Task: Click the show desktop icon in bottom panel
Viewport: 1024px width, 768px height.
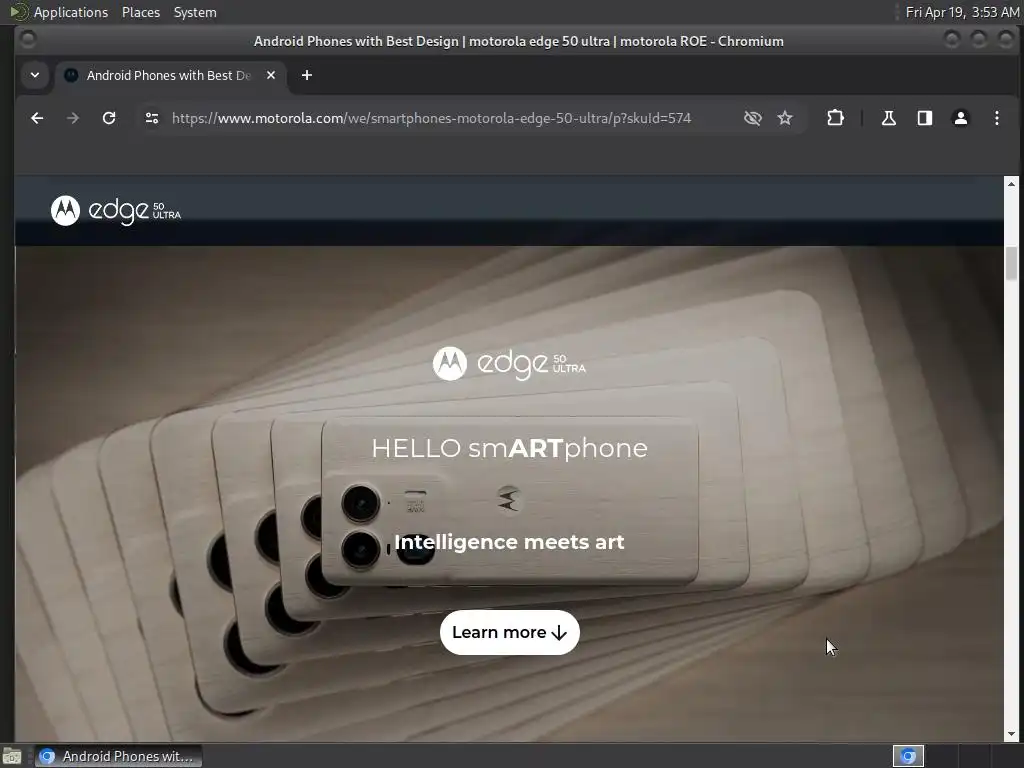Action: click(x=12, y=756)
